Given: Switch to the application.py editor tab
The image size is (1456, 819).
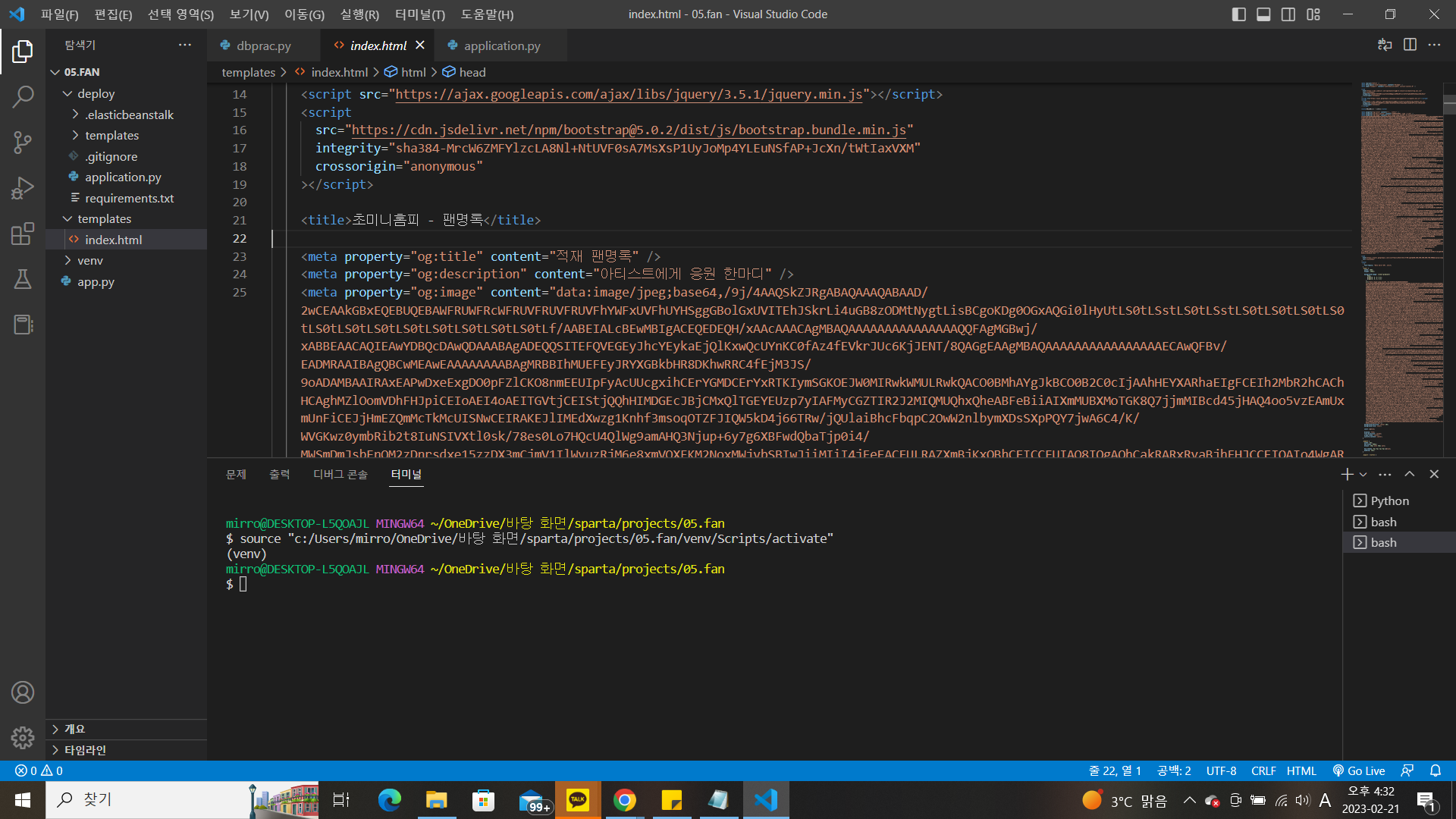Looking at the screenshot, I should coord(501,45).
